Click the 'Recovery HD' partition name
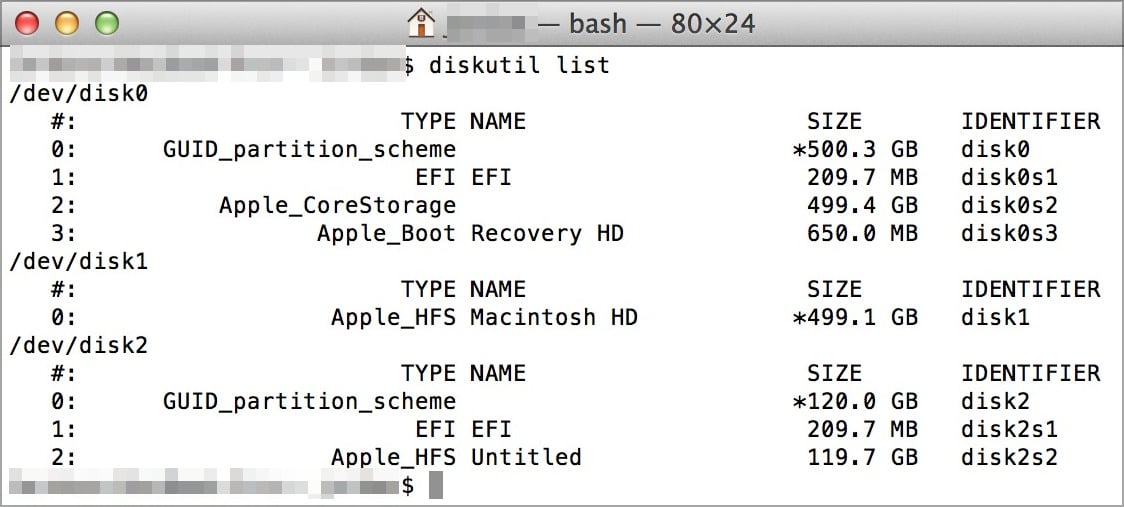The image size is (1124, 507). (547, 234)
